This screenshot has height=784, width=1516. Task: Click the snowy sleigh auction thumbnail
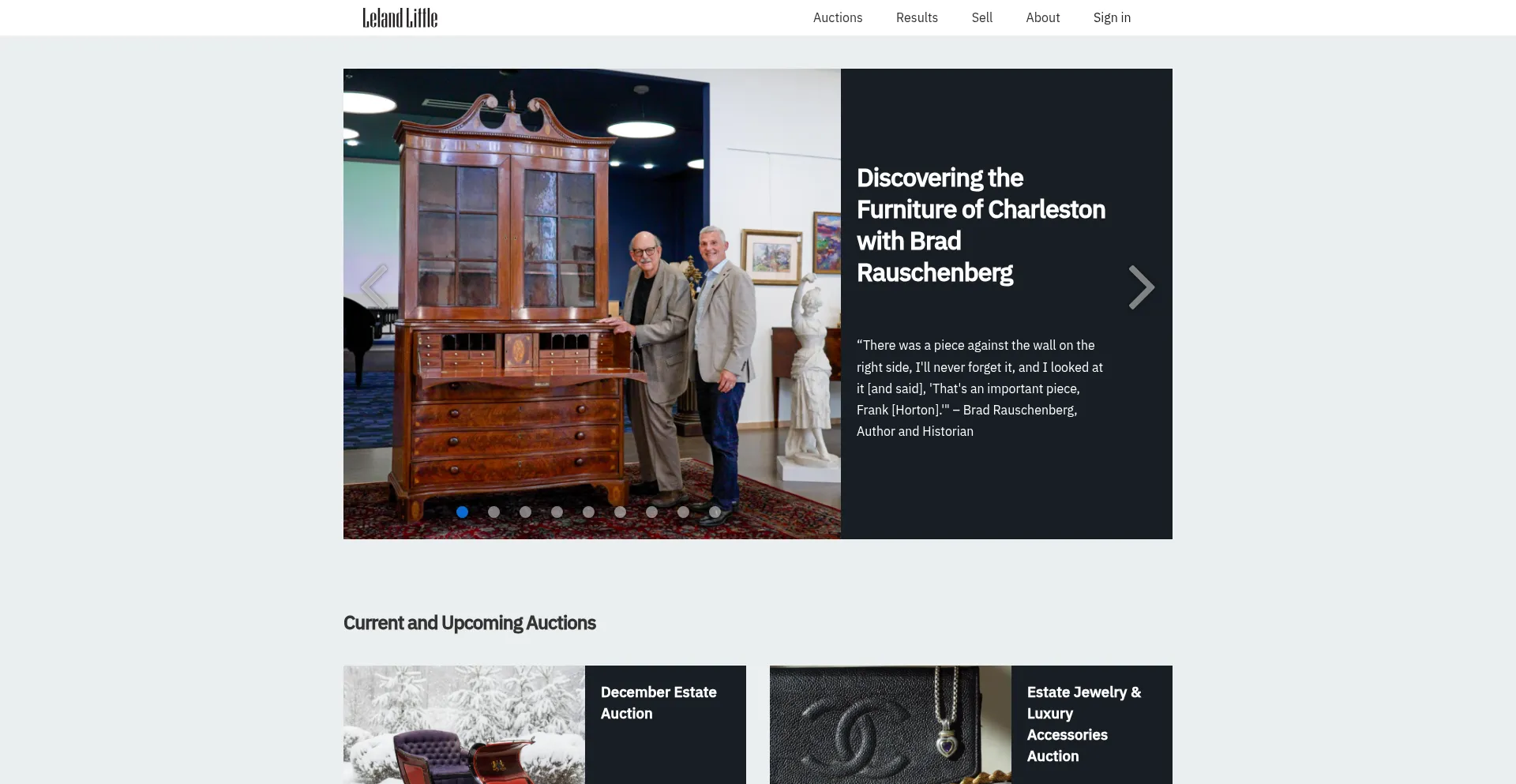point(464,725)
